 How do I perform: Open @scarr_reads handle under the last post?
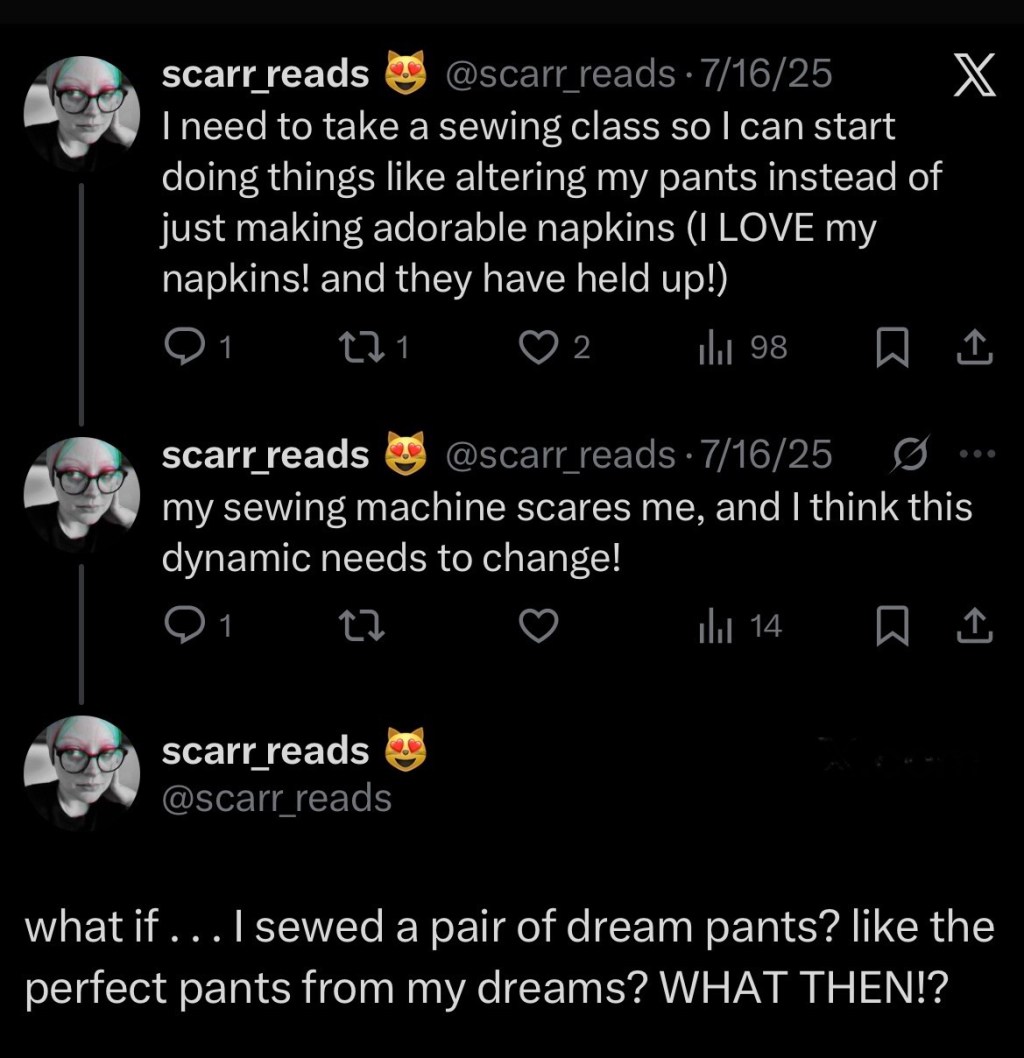276,798
